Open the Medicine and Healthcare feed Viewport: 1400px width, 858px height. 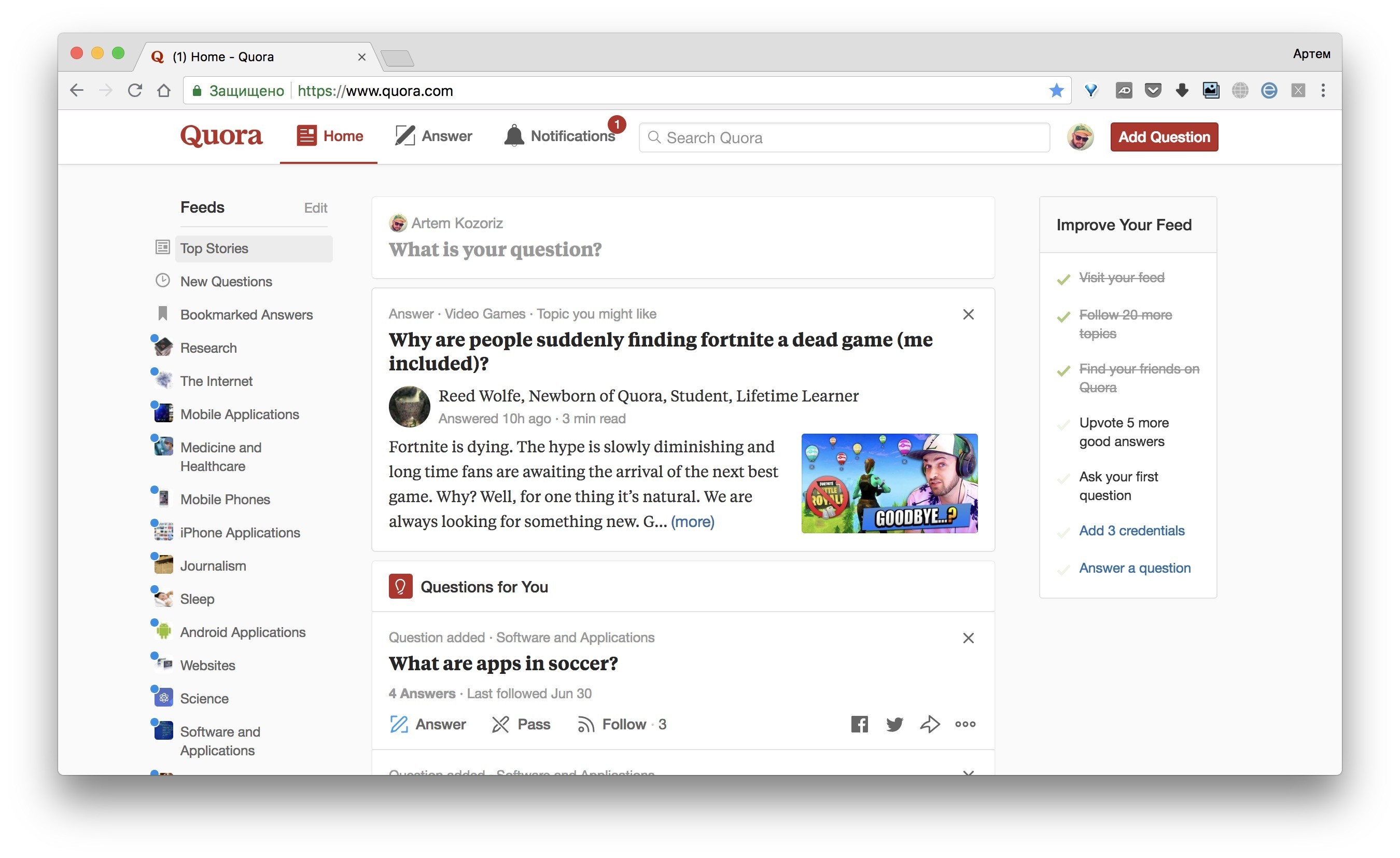pyautogui.click(x=221, y=456)
